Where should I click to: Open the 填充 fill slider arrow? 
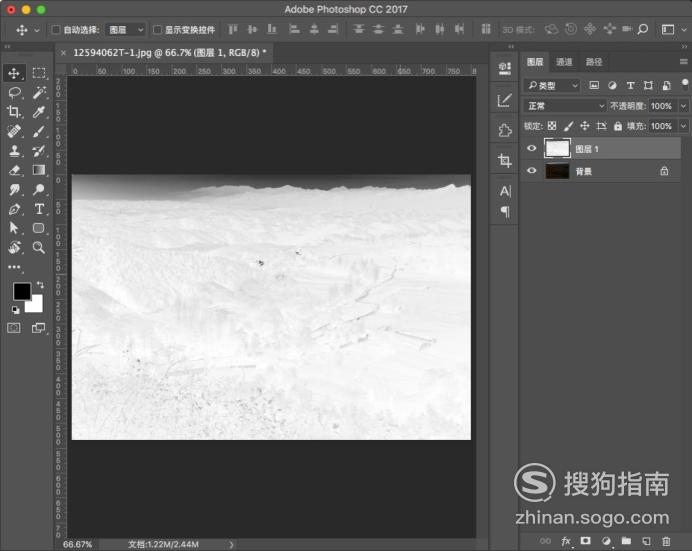tap(683, 126)
